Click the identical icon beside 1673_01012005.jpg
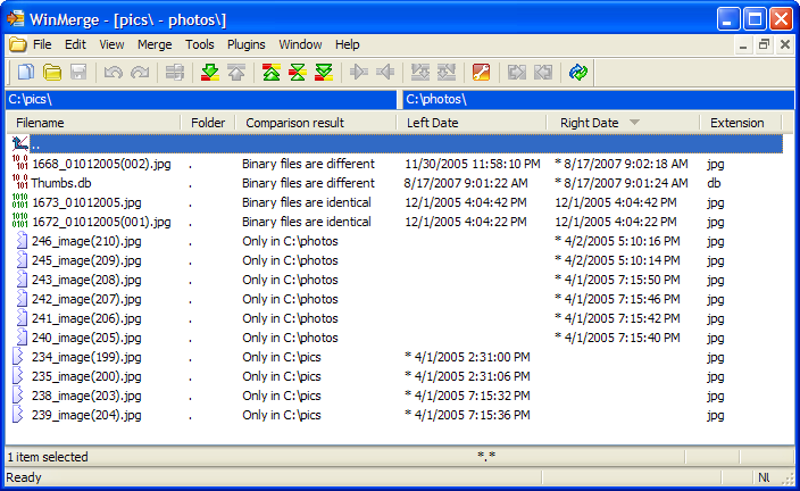 click(x=20, y=202)
